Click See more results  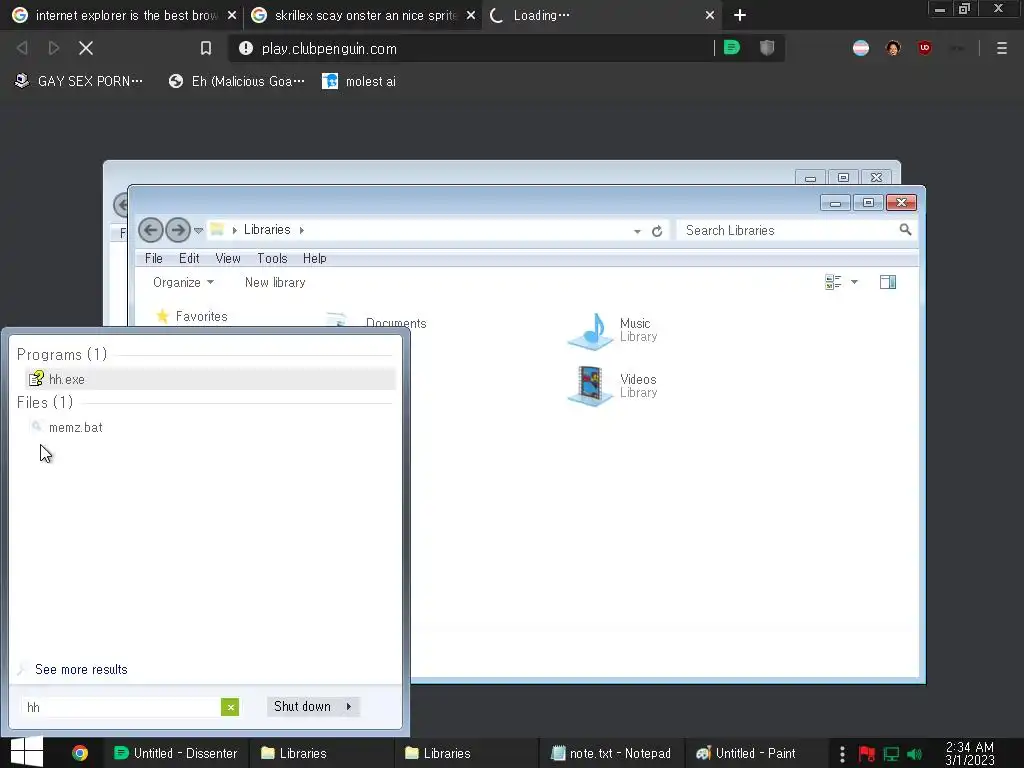point(81,669)
